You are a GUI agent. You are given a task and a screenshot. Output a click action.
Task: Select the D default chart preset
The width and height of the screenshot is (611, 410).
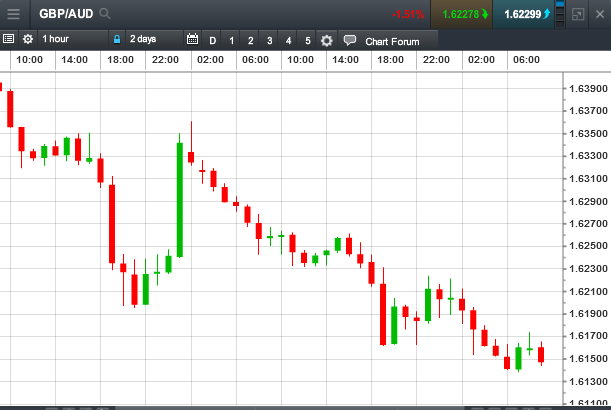[212, 41]
